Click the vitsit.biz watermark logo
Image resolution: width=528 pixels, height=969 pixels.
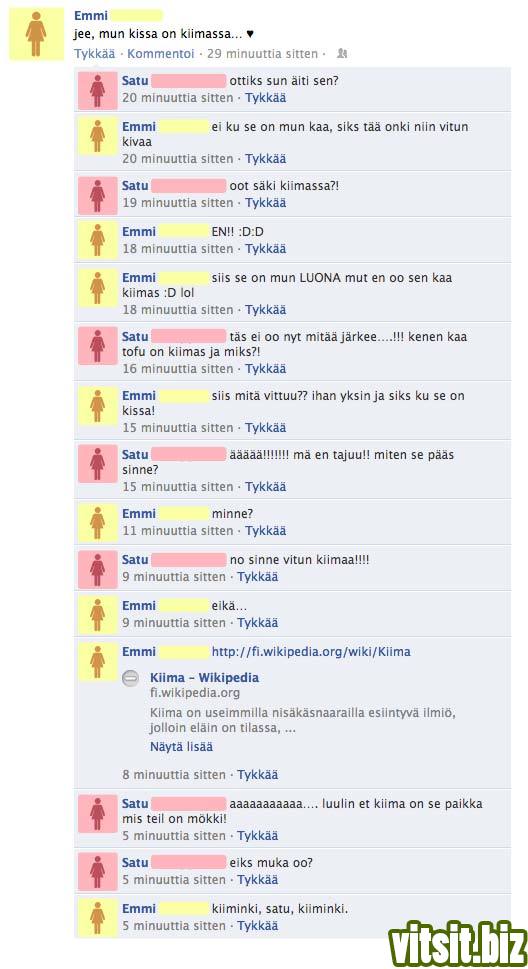click(x=458, y=945)
